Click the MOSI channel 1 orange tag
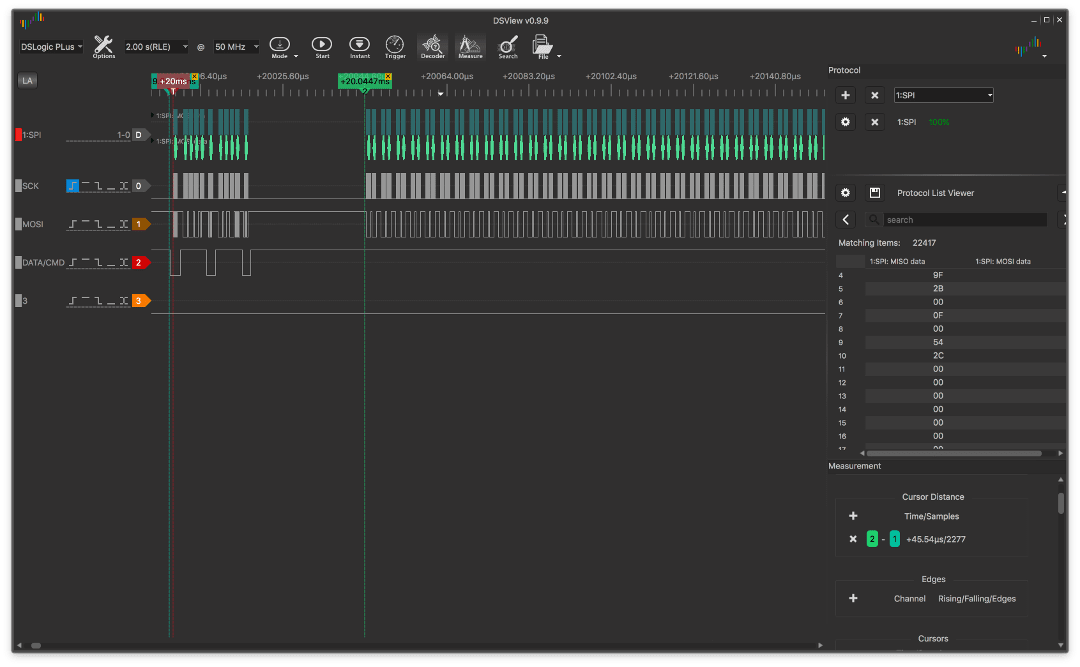 140,224
